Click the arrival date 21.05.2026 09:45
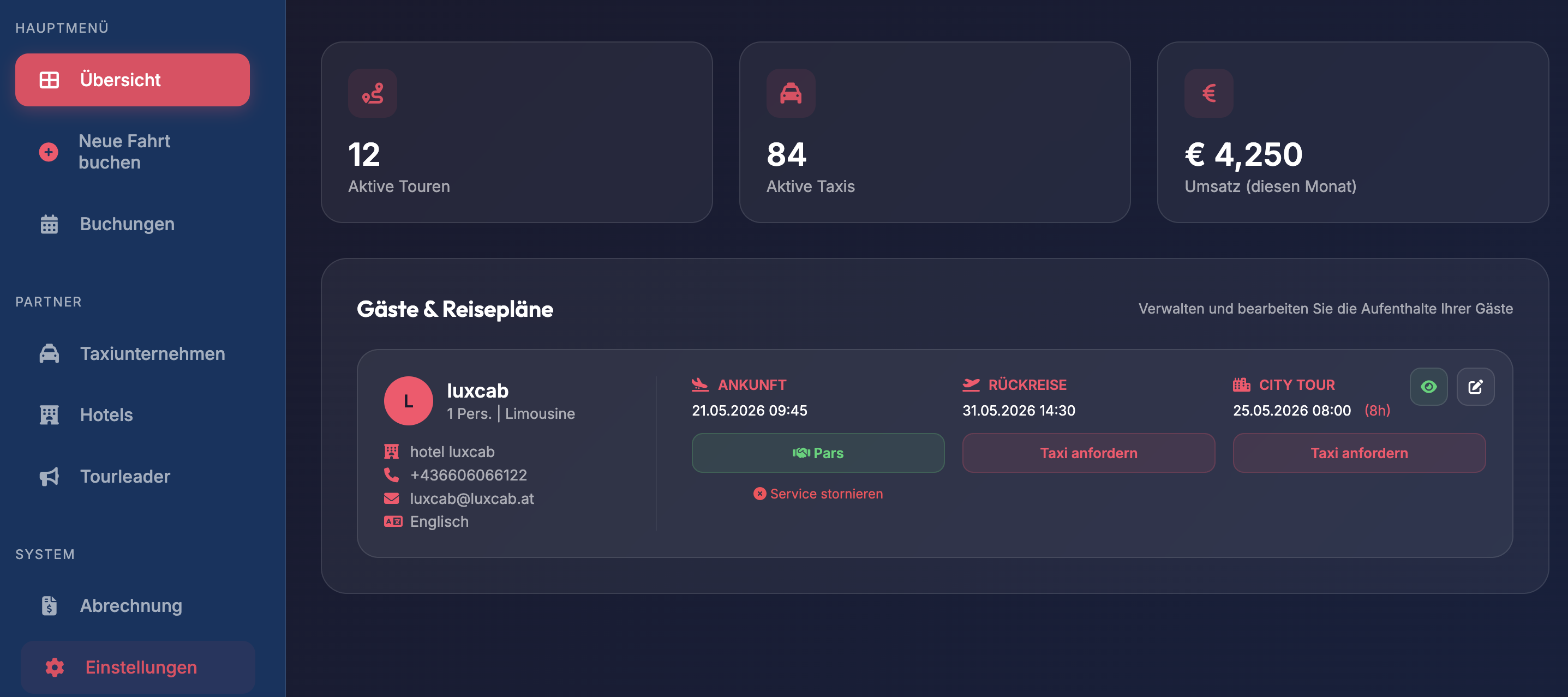This screenshot has height=697, width=1568. 749,410
